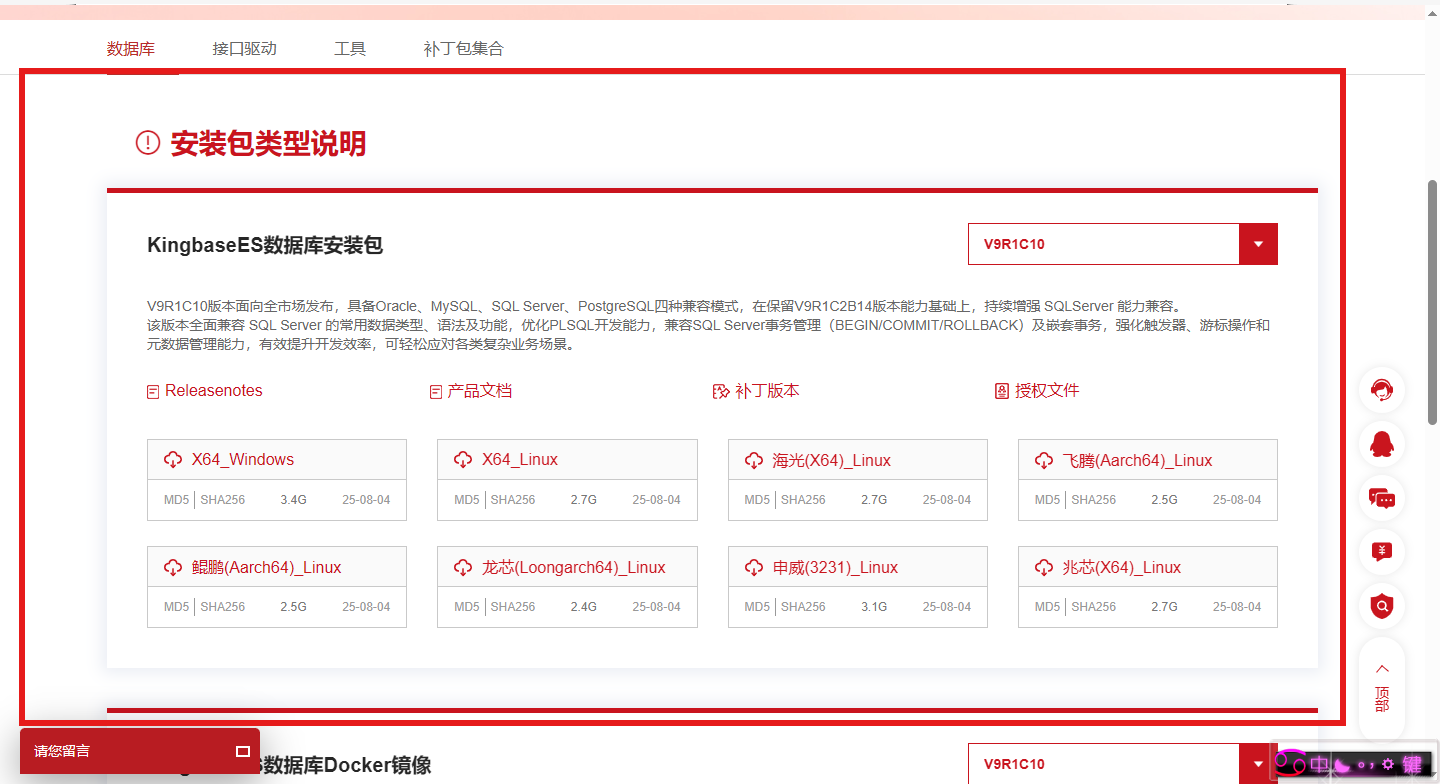Download the X64_Windows package
The width and height of the screenshot is (1440, 784).
[243, 460]
